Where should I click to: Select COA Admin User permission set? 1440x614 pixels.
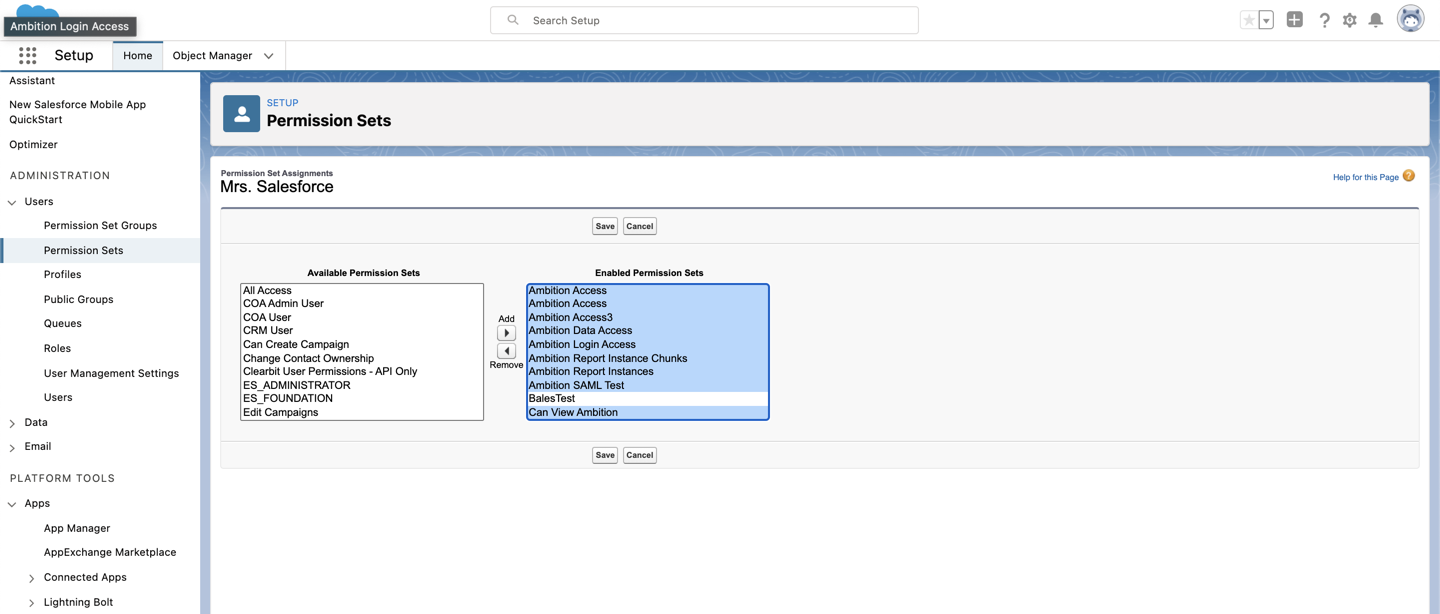(362, 304)
